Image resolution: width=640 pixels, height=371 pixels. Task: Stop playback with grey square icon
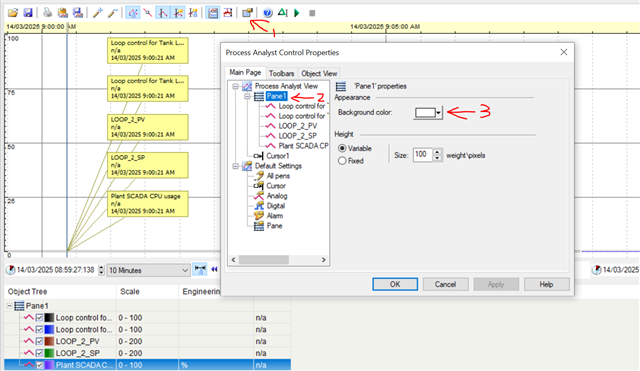(x=312, y=13)
